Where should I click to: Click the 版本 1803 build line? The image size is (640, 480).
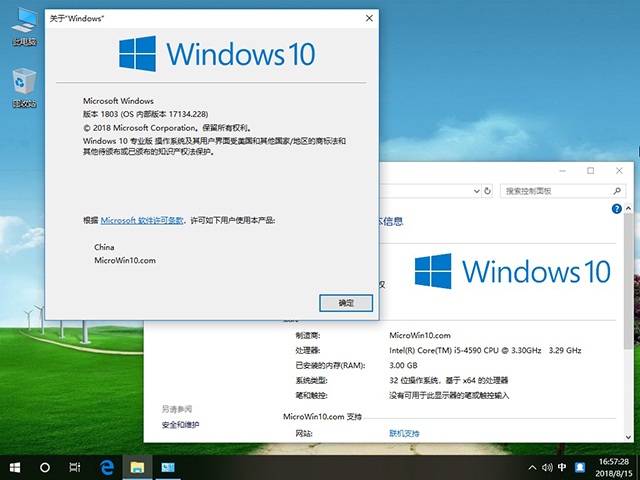coord(145,114)
